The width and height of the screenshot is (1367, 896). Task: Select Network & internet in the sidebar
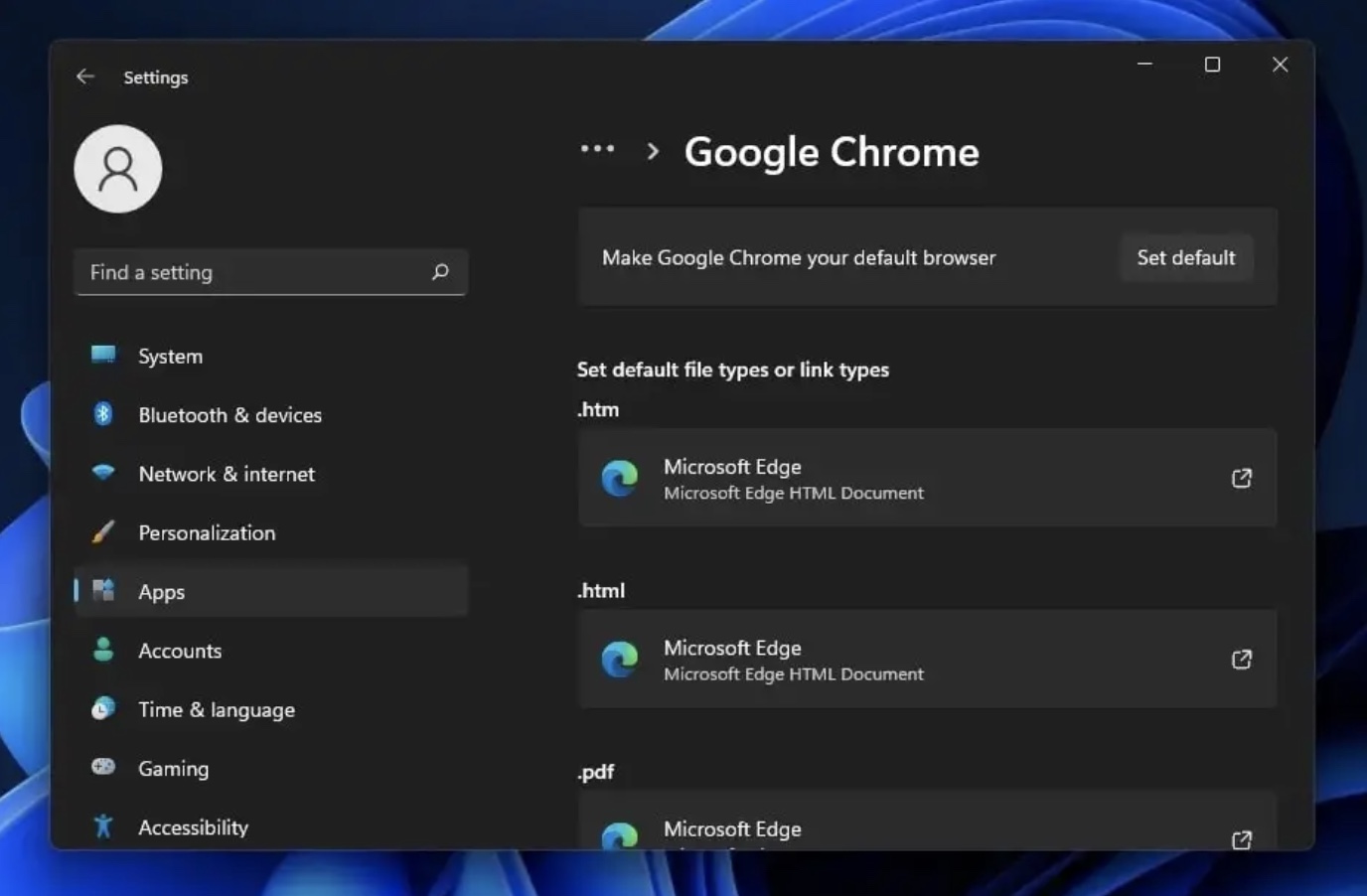point(226,474)
